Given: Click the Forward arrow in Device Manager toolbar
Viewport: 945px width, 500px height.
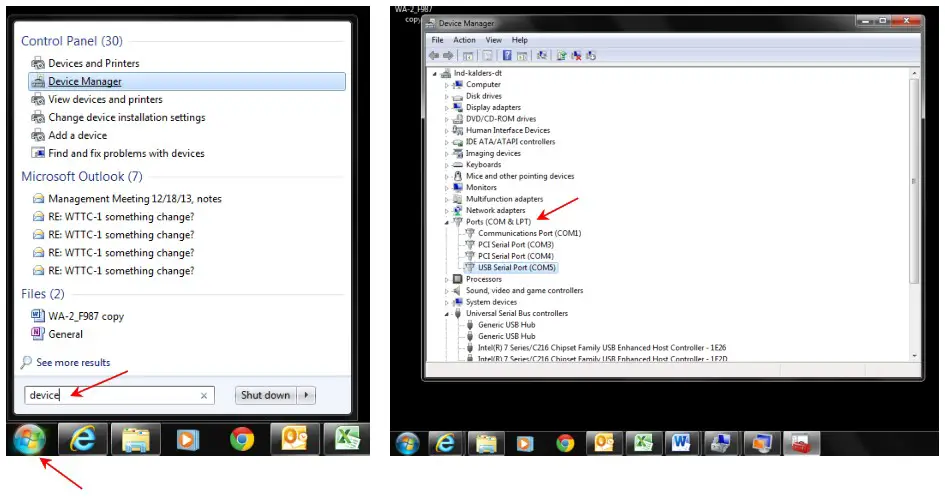Looking at the screenshot, I should click(448, 55).
